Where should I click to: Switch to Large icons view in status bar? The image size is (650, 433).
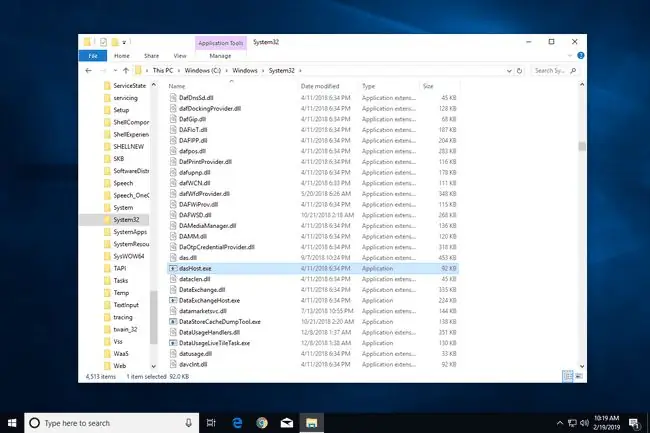tap(579, 376)
